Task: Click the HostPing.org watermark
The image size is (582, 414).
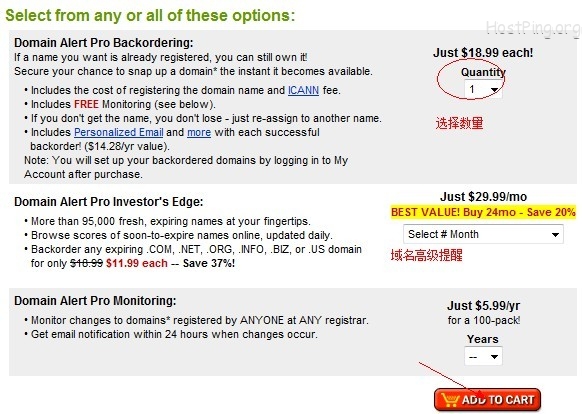Action: (x=533, y=28)
